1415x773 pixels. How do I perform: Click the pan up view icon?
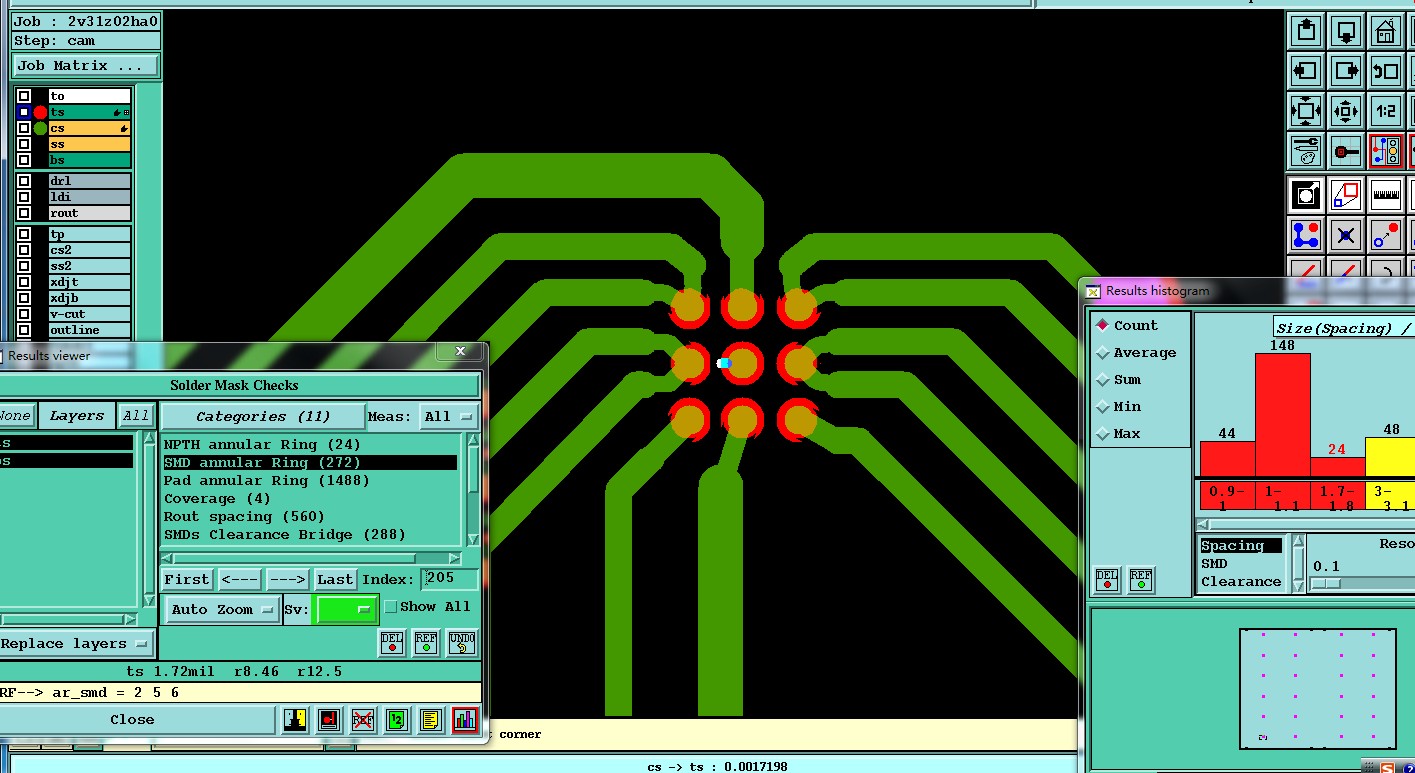click(x=1306, y=31)
